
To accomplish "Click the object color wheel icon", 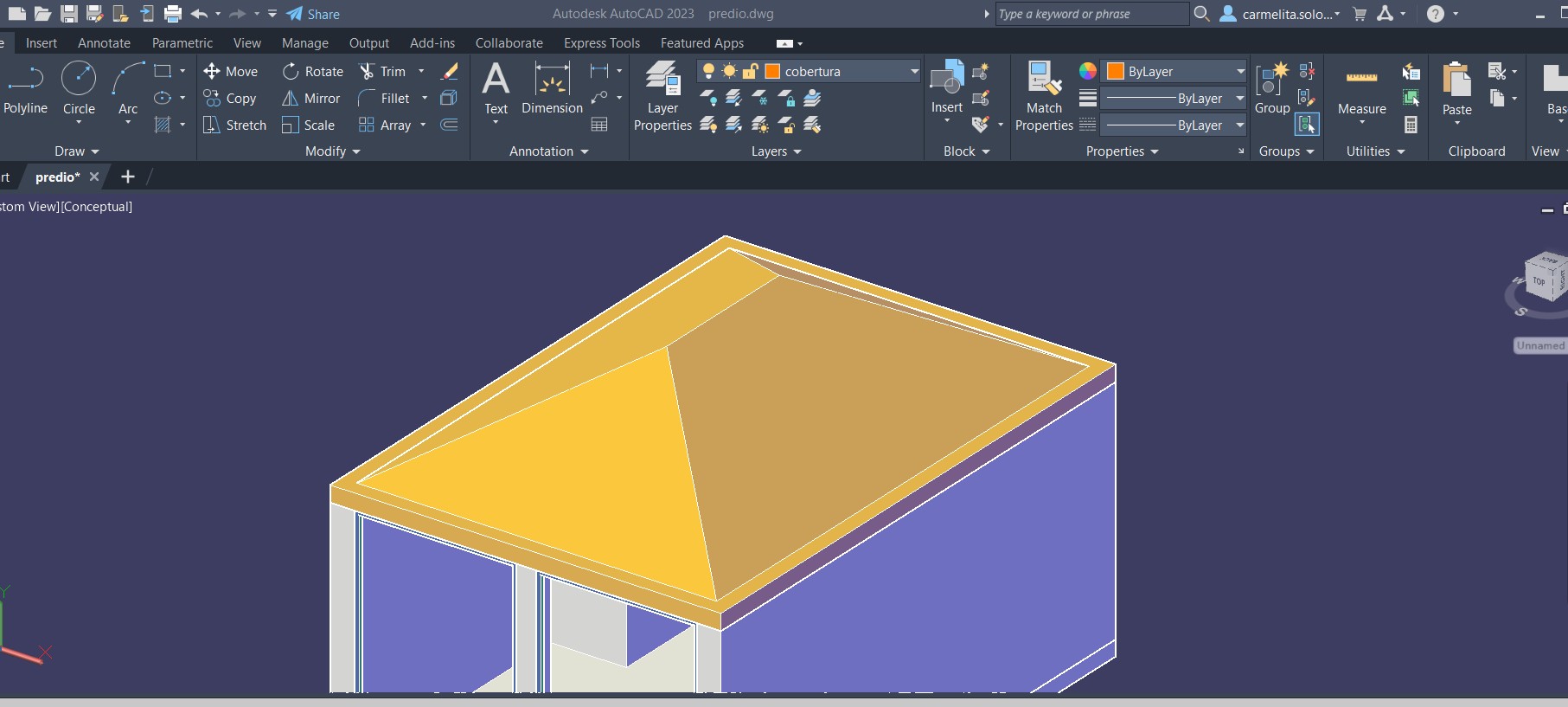I will [x=1088, y=71].
